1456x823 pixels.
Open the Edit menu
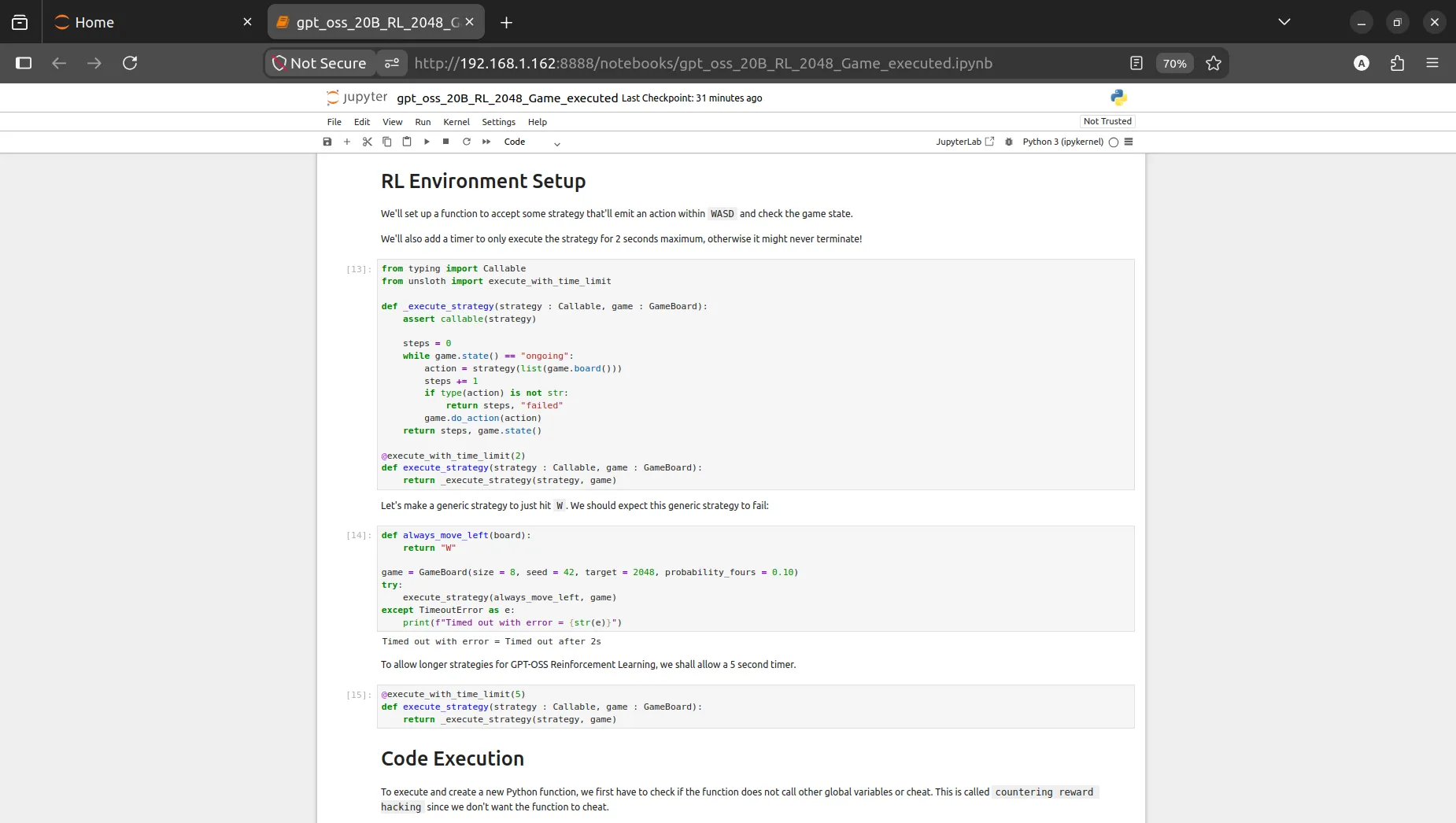(x=362, y=122)
